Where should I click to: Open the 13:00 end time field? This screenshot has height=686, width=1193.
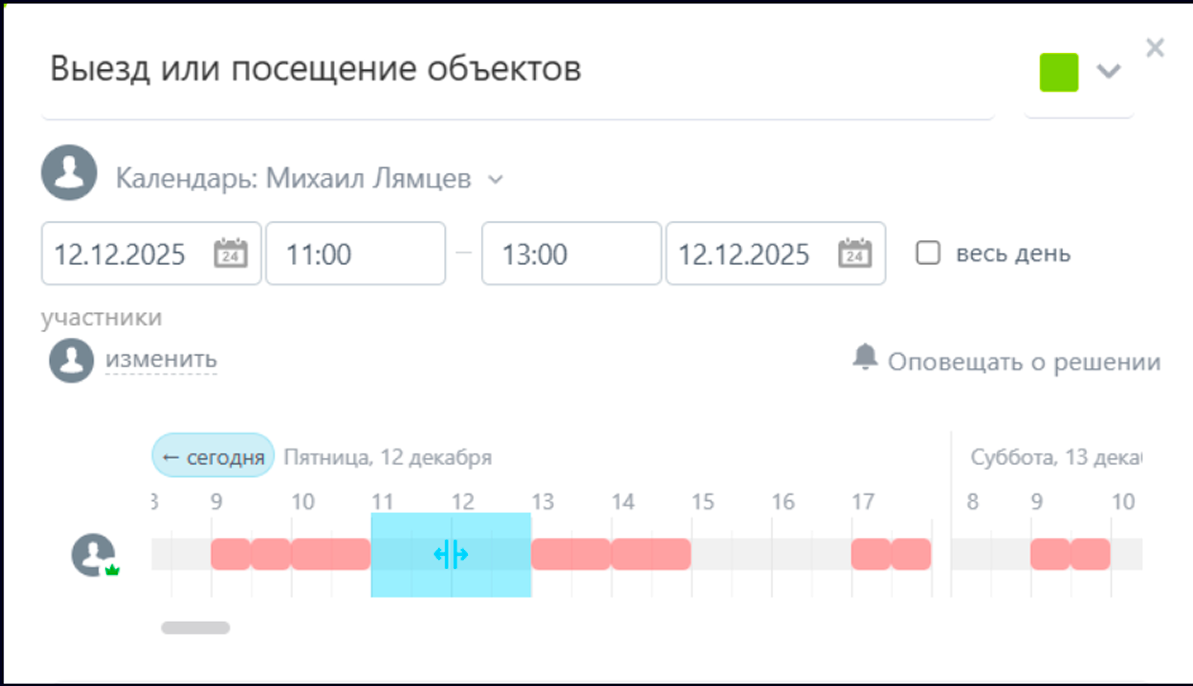click(571, 253)
